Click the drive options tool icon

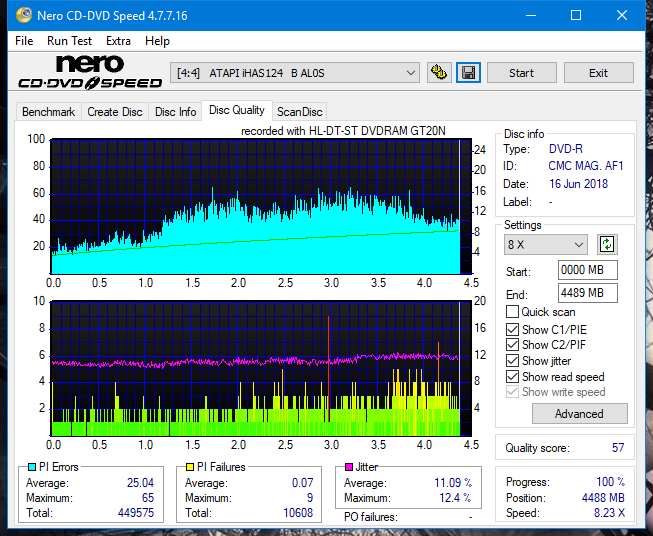tap(439, 73)
